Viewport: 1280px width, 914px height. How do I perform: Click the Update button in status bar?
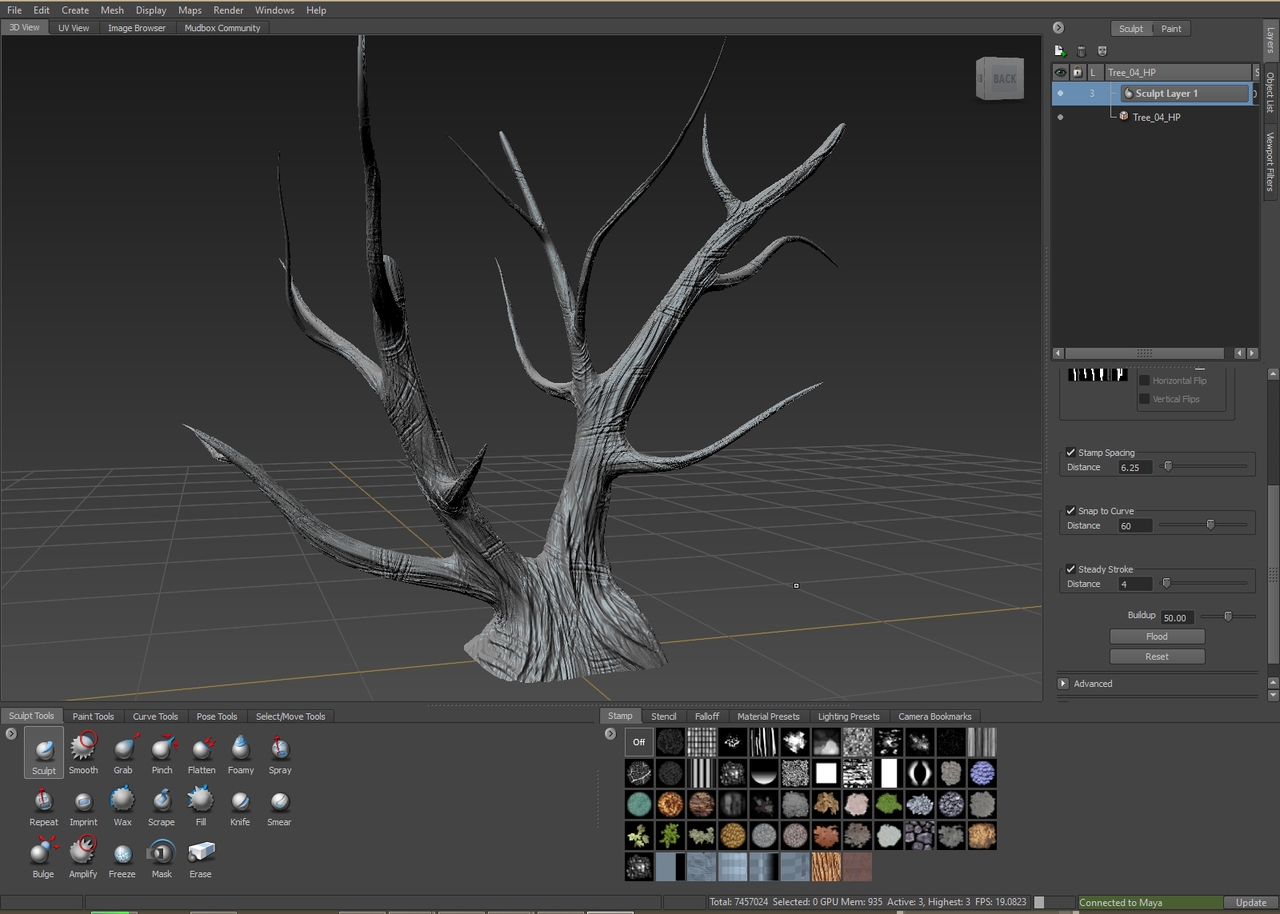click(x=1251, y=902)
